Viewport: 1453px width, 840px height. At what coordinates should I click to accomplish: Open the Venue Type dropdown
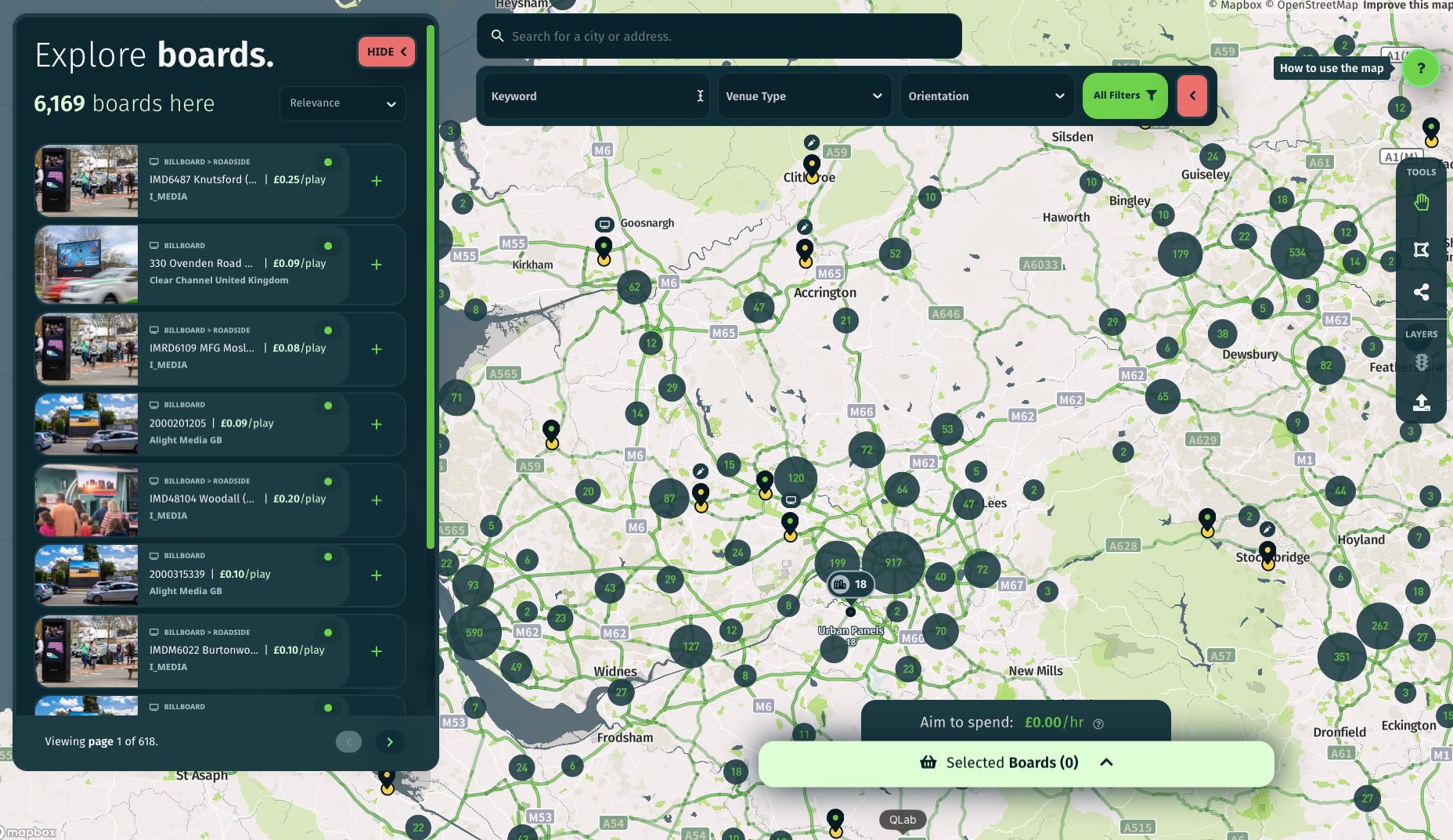(804, 96)
